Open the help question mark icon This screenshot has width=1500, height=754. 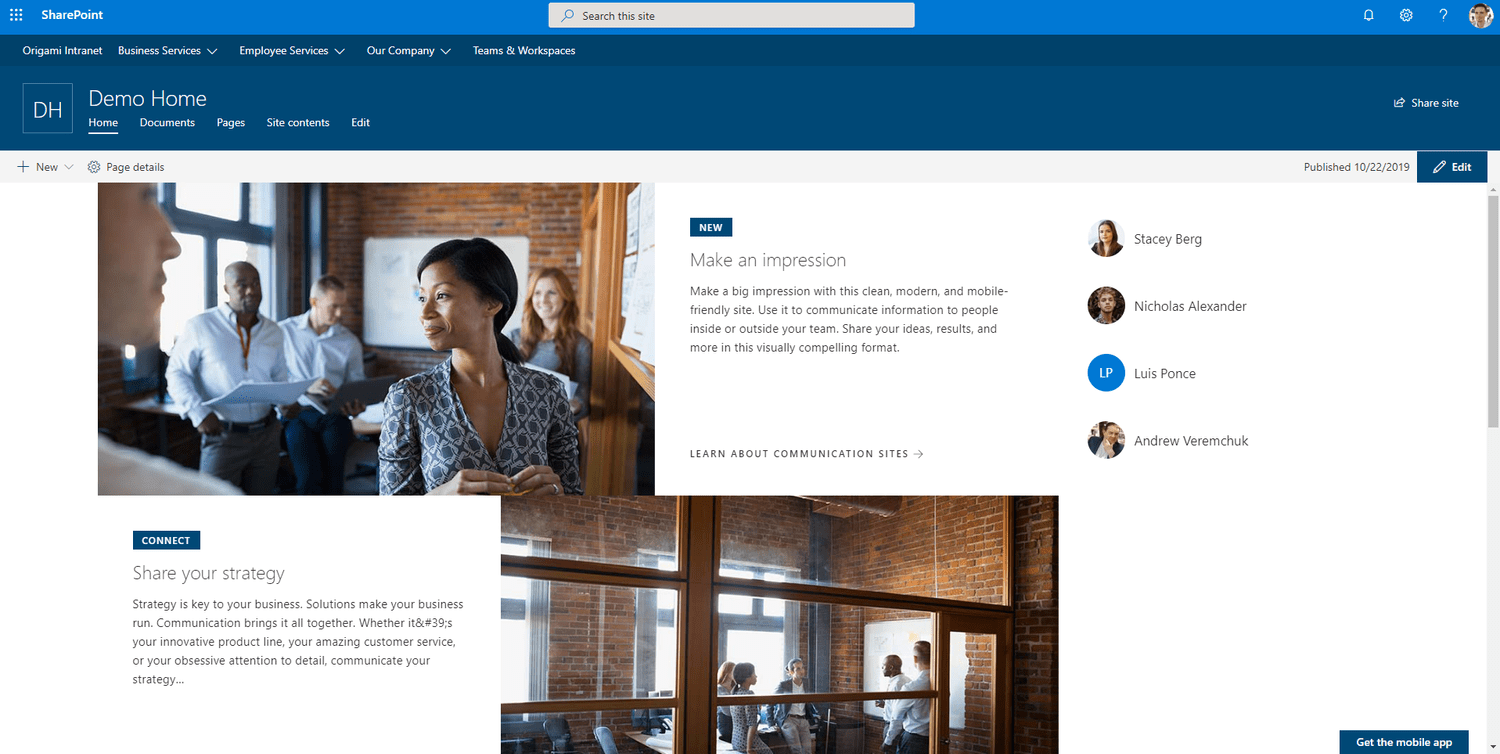(x=1443, y=15)
